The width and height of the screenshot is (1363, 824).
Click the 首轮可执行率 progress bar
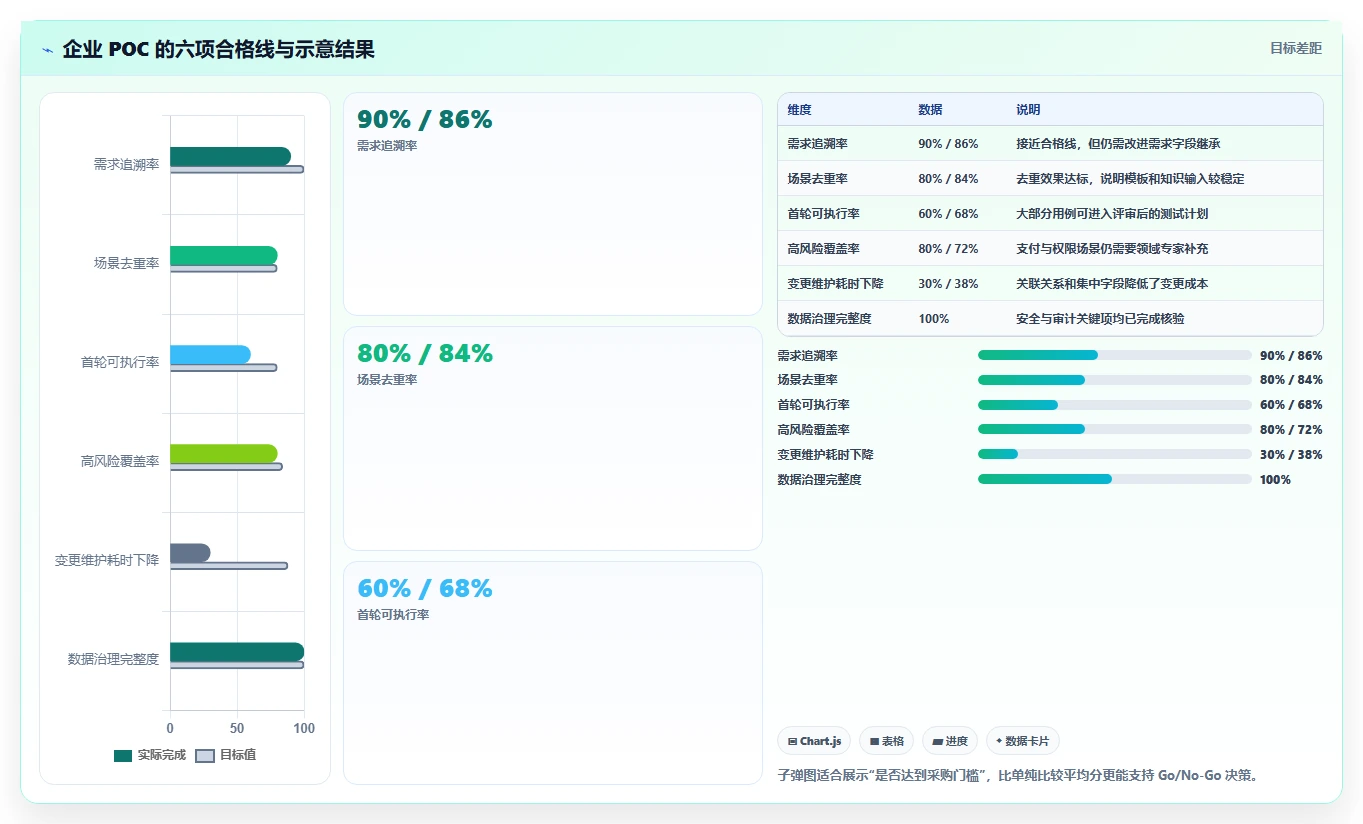pos(1115,405)
